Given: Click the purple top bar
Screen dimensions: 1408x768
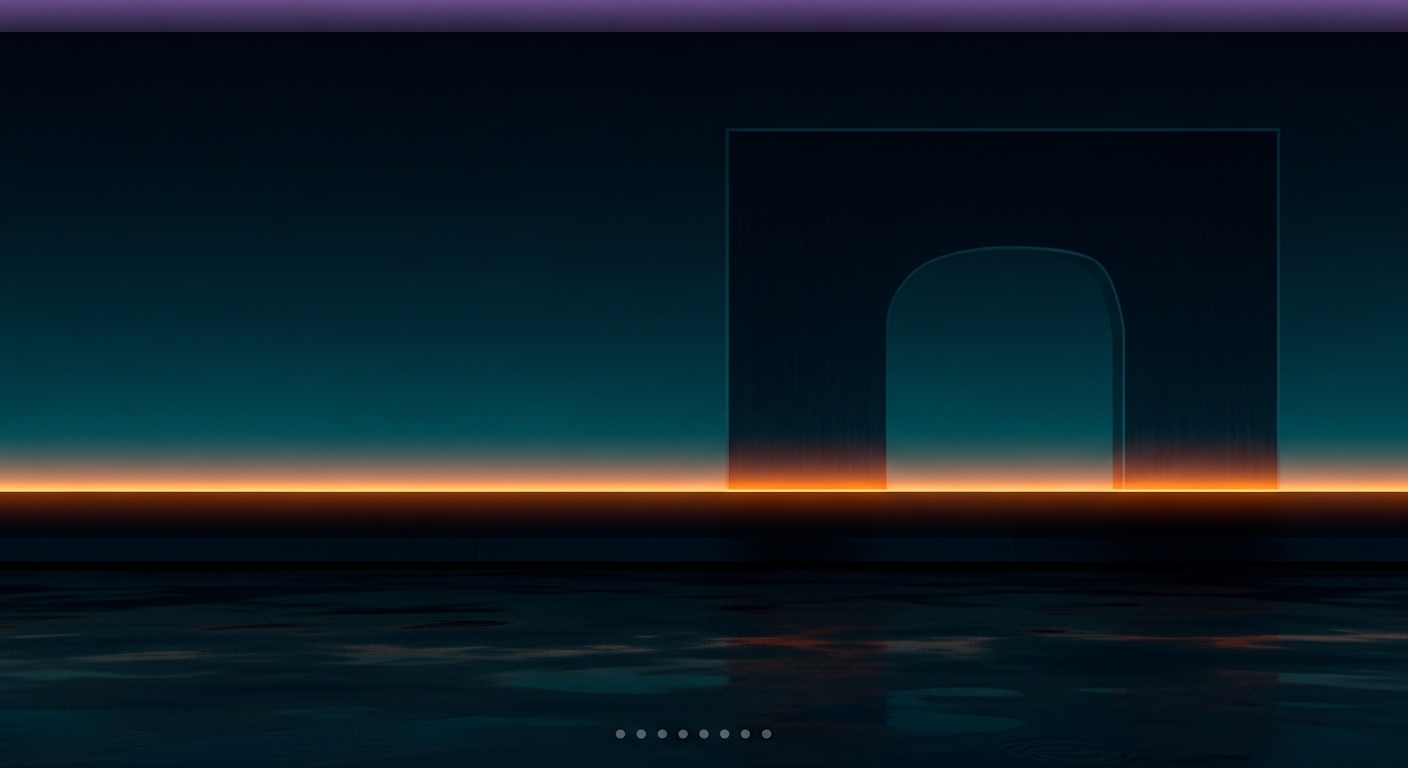Looking at the screenshot, I should tap(704, 14).
